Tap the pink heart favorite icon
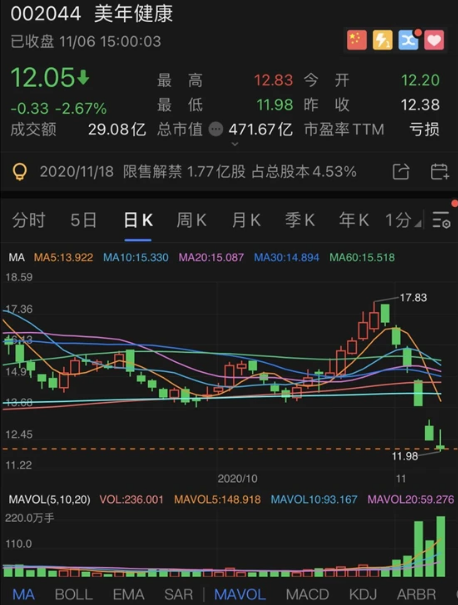This screenshot has height=605, width=458. 434,40
